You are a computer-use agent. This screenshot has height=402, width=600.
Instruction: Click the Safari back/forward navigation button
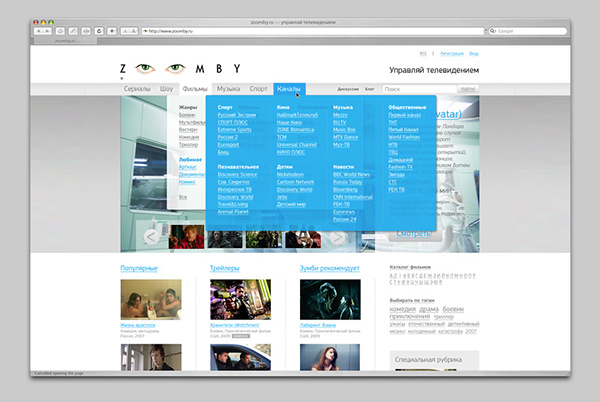point(43,31)
